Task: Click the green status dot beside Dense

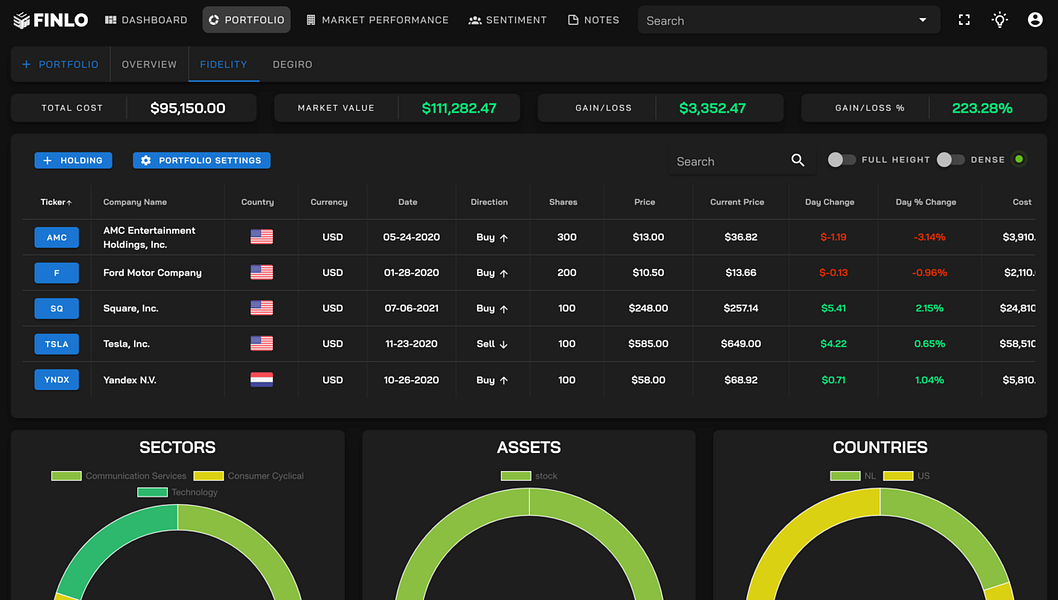Action: (x=1019, y=160)
